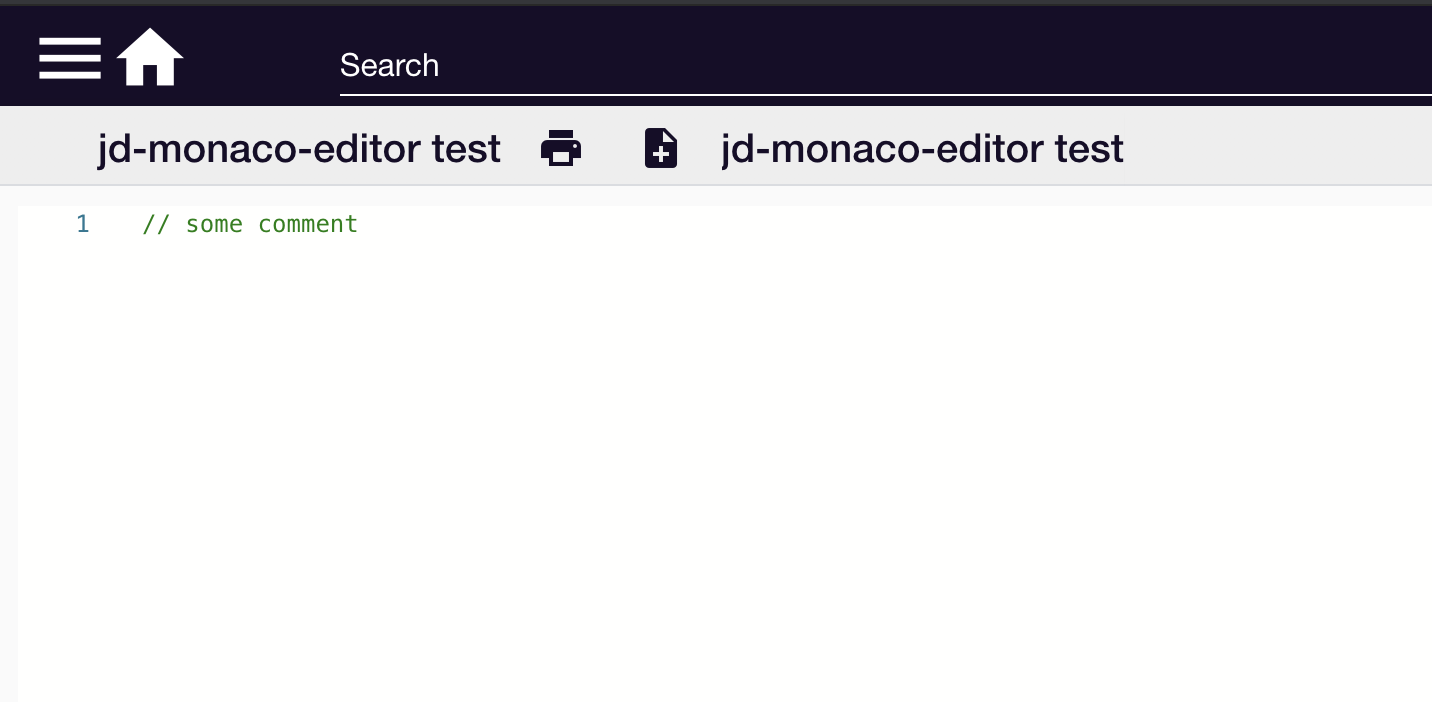Select the print icon next to the title
The image size is (1432, 702).
pyautogui.click(x=561, y=147)
